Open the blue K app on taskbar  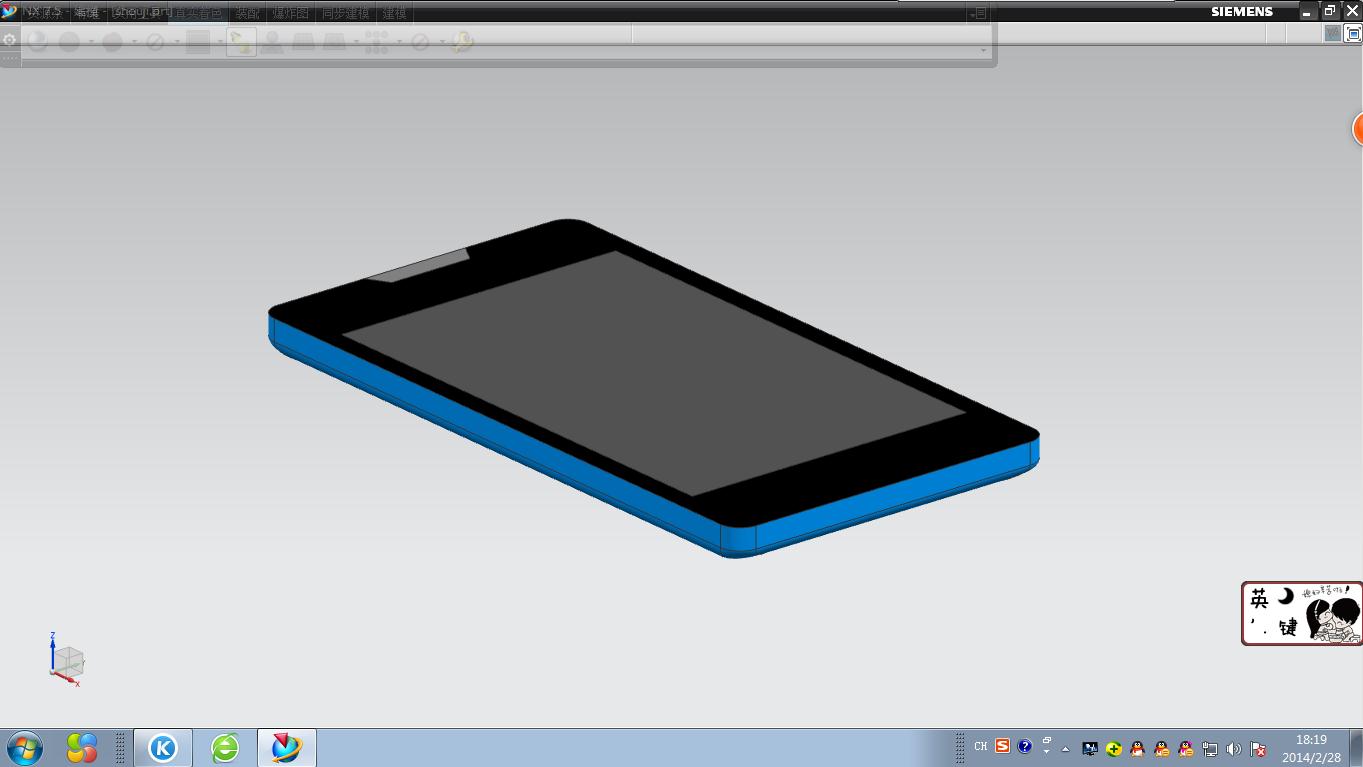point(163,747)
